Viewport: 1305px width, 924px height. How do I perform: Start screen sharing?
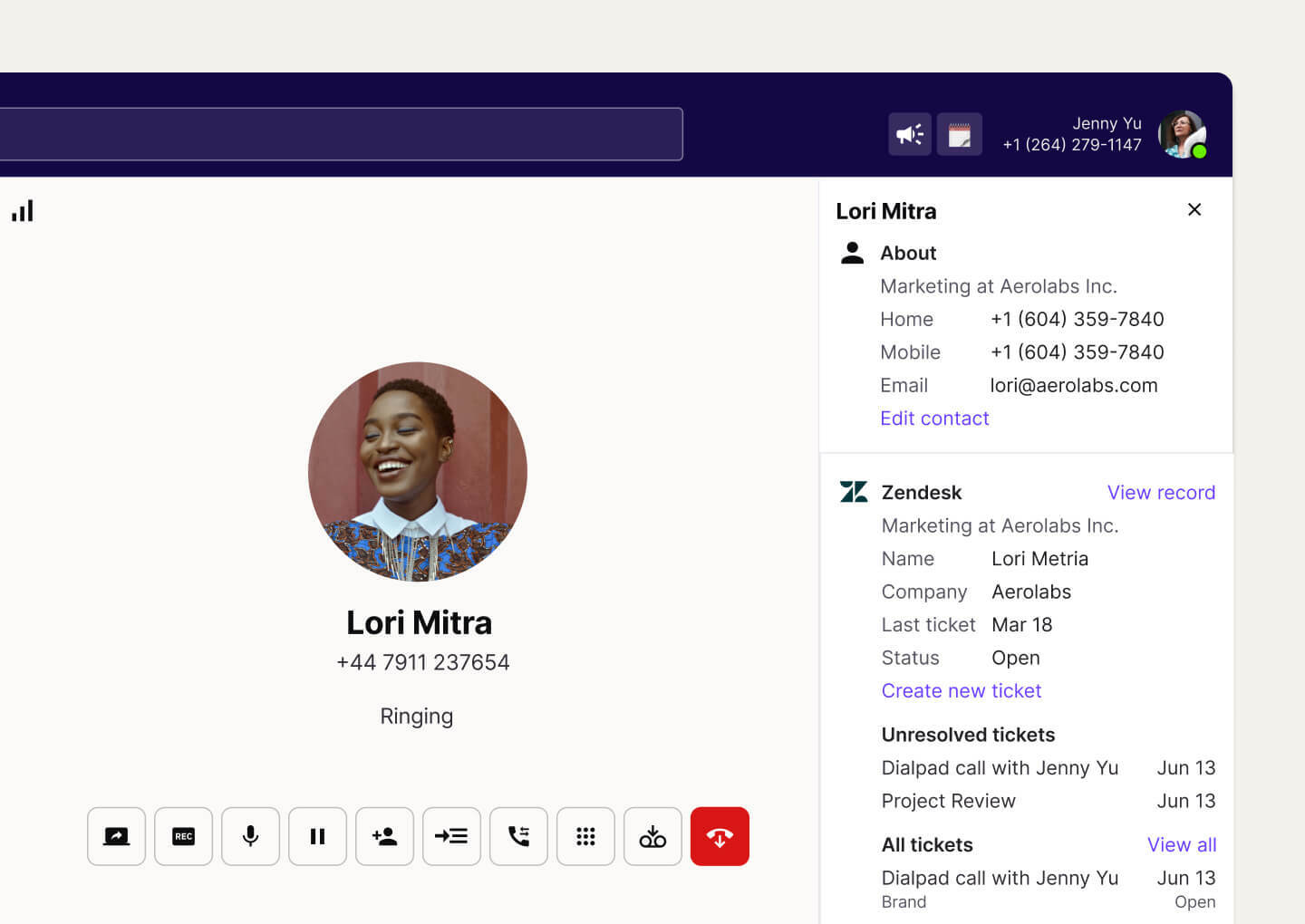point(116,836)
